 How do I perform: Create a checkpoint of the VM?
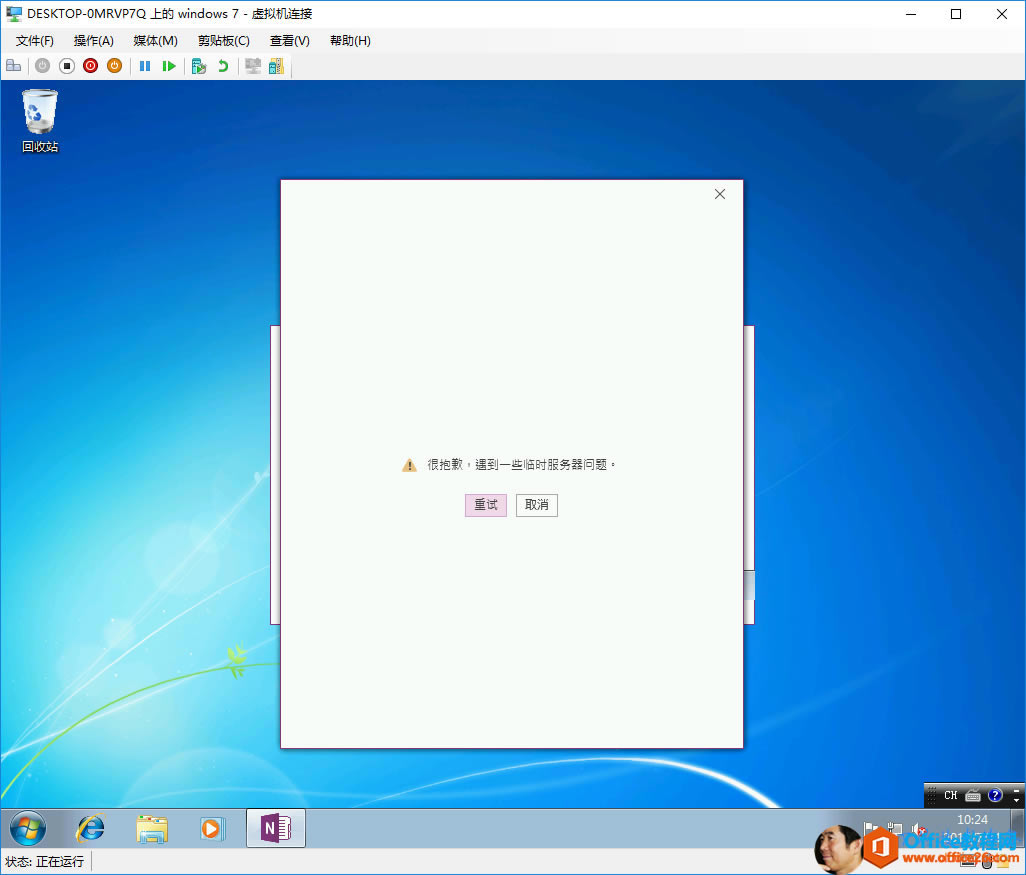tap(198, 65)
